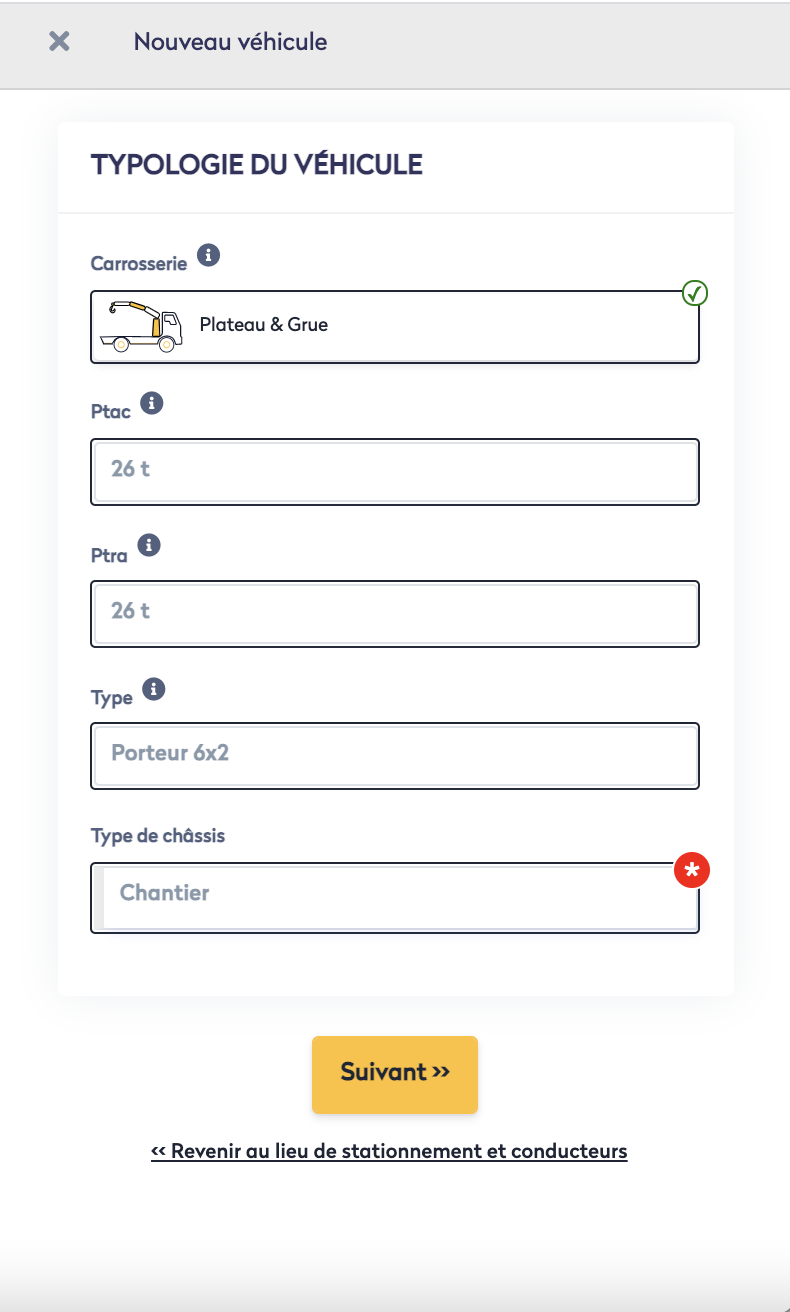Select the Ptra weight input field
Image resolution: width=790 pixels, height=1312 pixels.
pyautogui.click(x=395, y=613)
